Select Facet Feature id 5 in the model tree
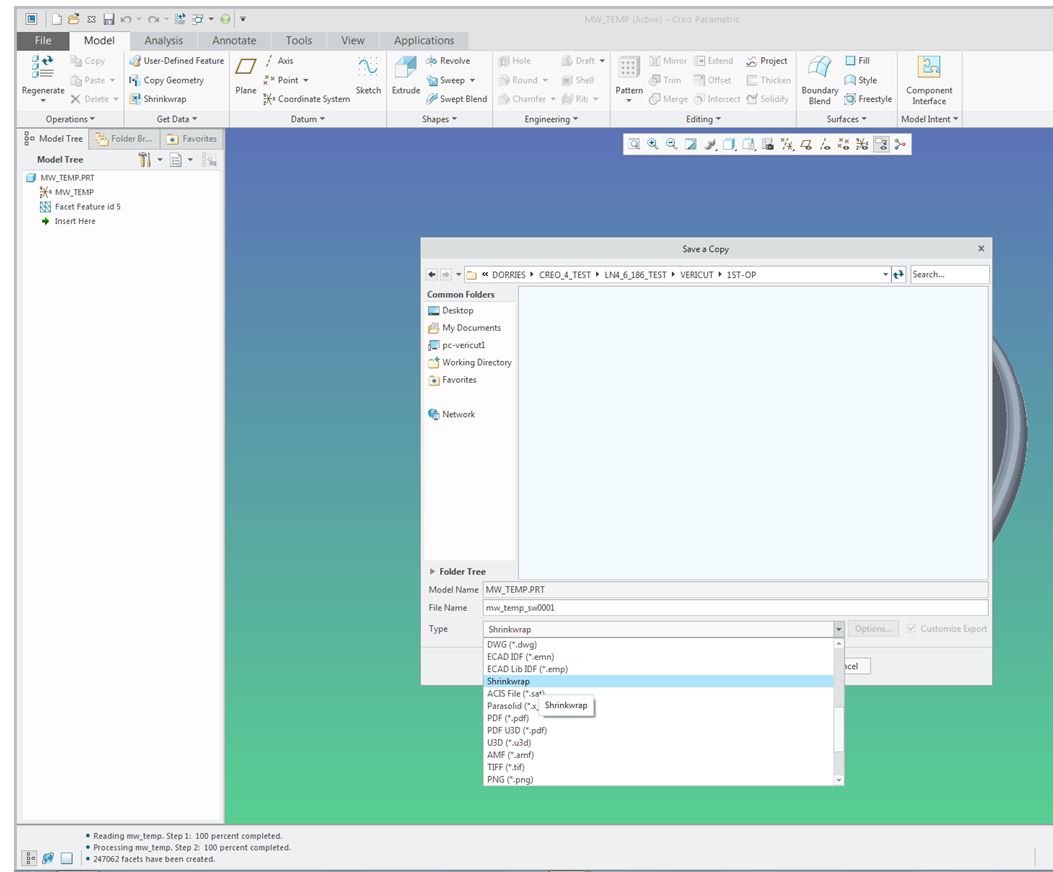This screenshot has width=1053, height=872. (x=81, y=207)
